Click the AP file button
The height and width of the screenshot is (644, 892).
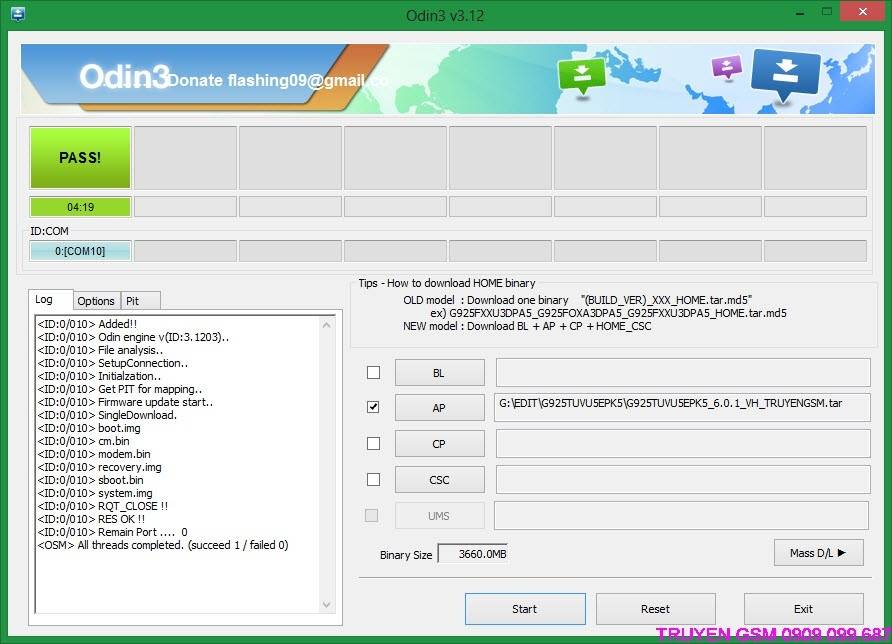coord(440,408)
